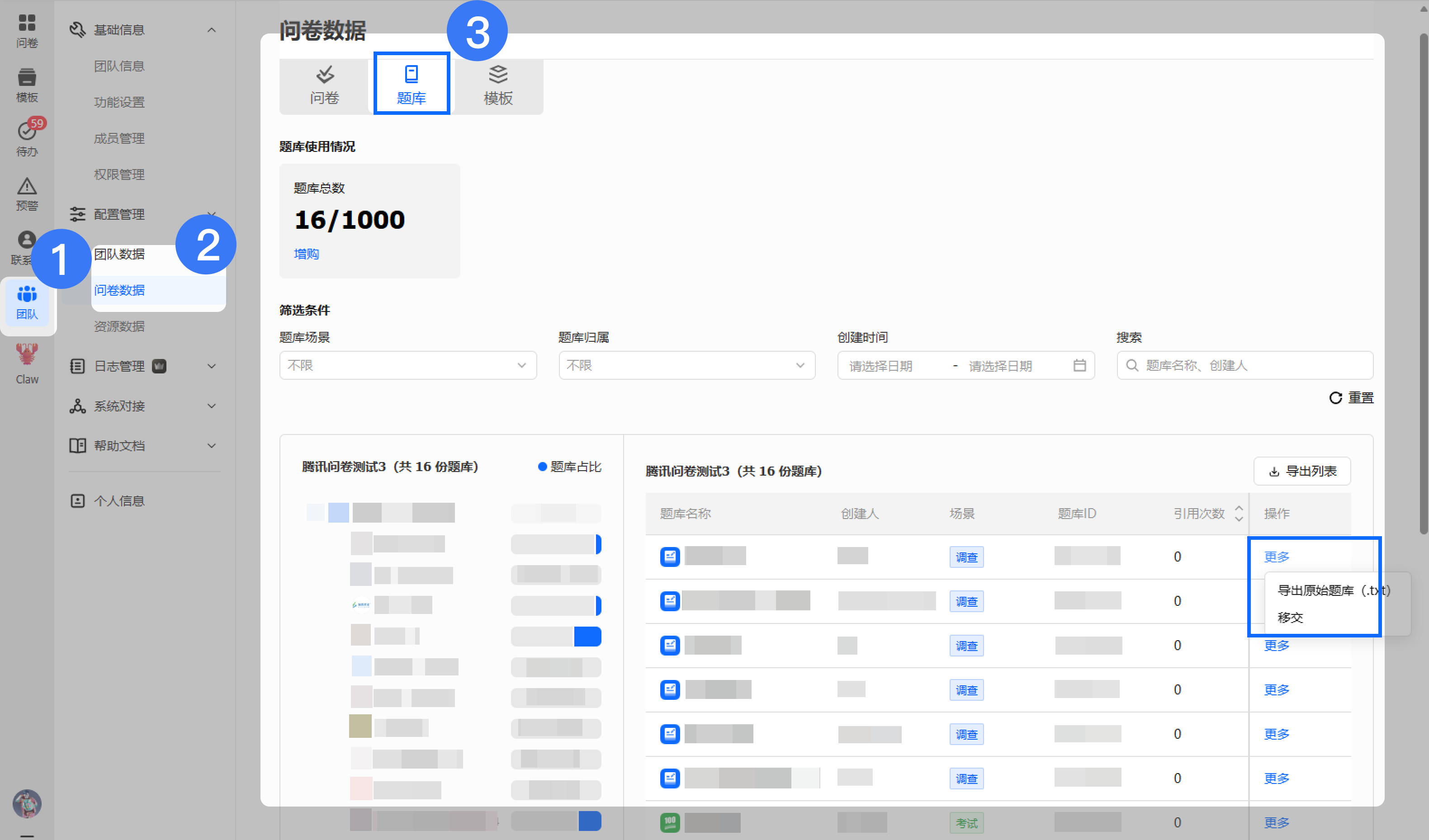The width and height of the screenshot is (1429, 840).
Task: Click the VIP badge beside 日志管理
Action: [159, 366]
